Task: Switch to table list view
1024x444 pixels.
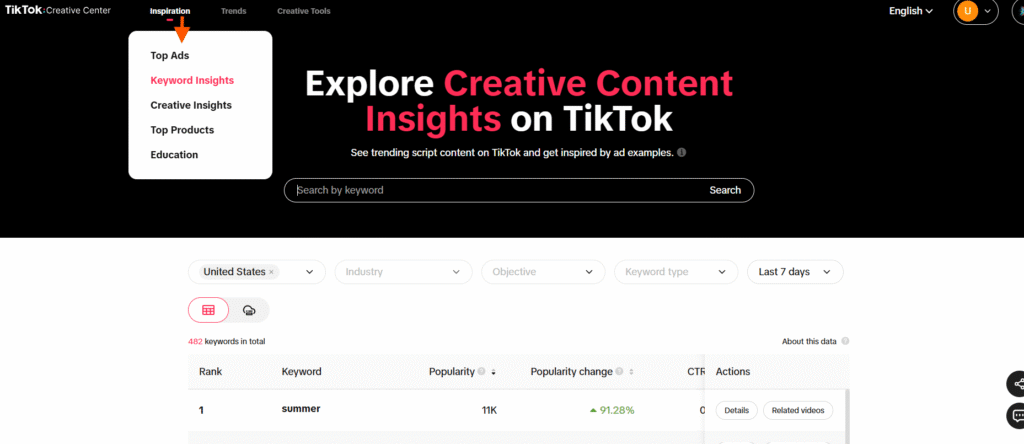Action: [208, 311]
